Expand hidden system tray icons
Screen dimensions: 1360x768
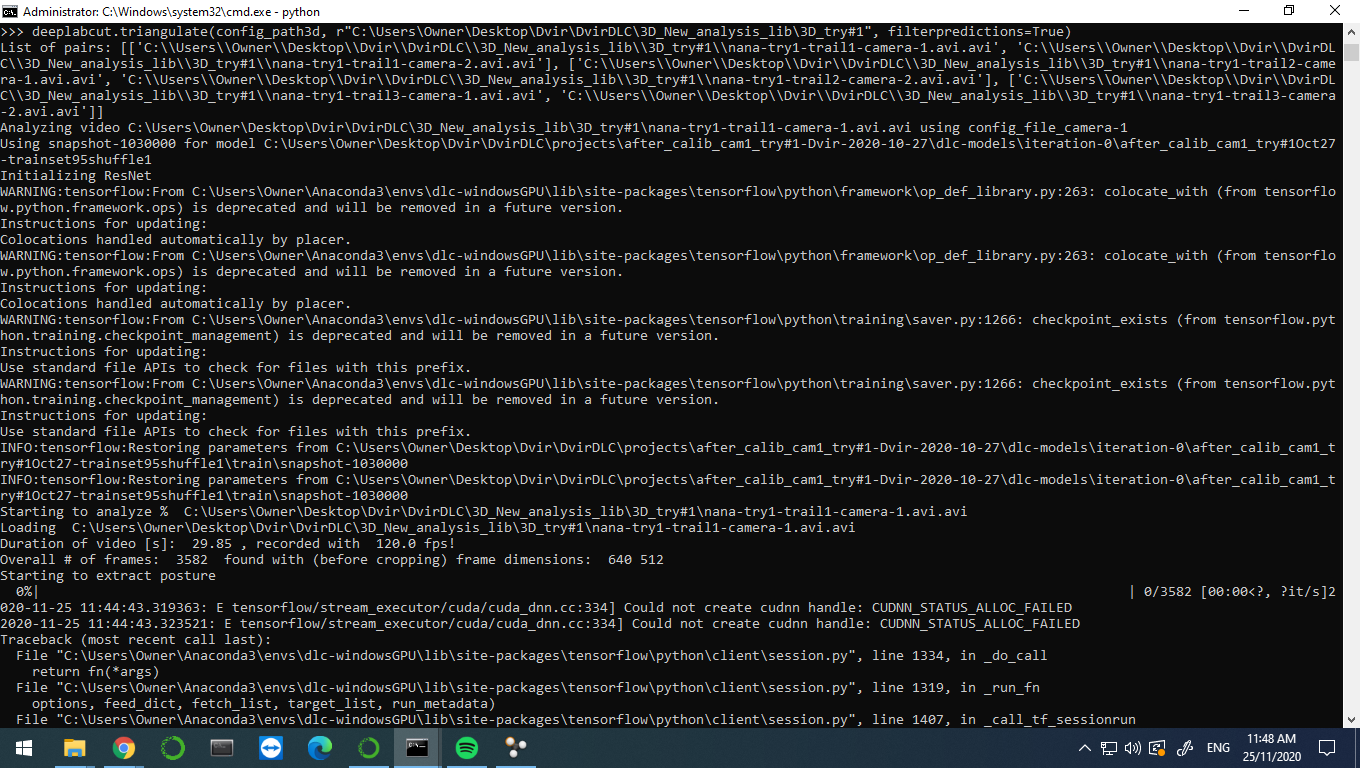(x=1084, y=747)
